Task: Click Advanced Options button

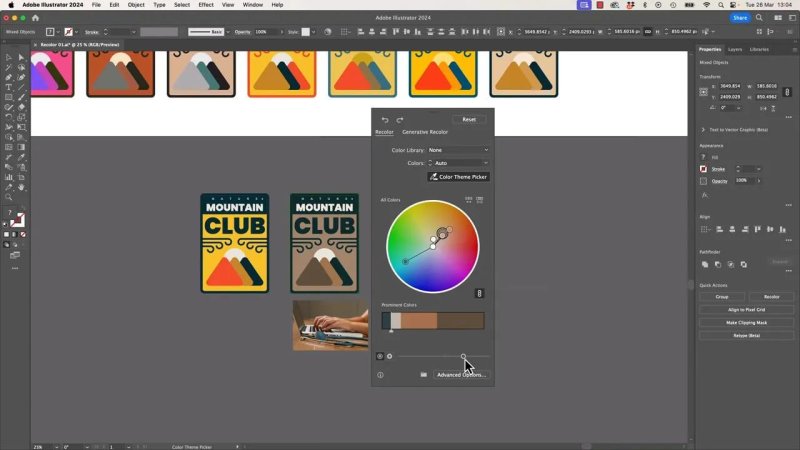Action: [x=461, y=375]
